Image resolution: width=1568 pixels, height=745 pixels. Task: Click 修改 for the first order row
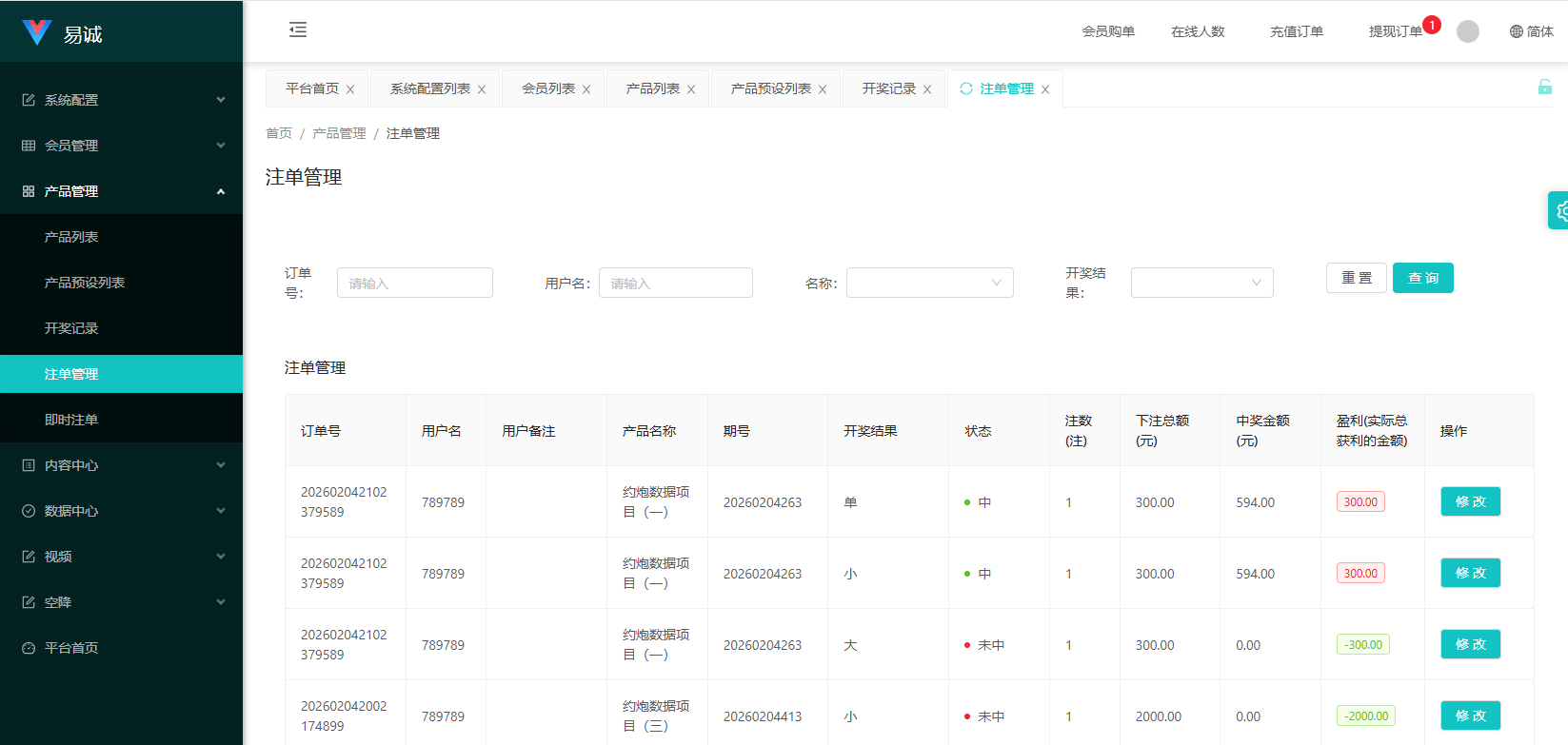1470,501
